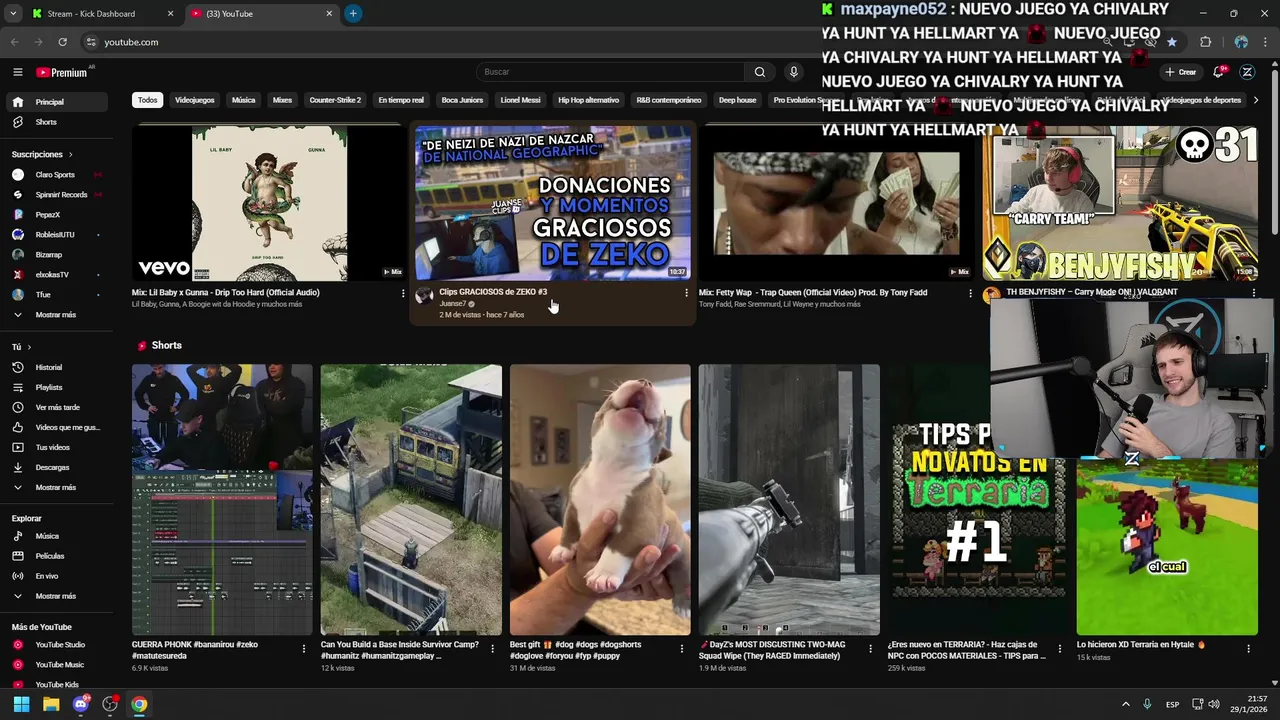Click the Crear button
Screen dimensions: 1280x720
point(1181,72)
